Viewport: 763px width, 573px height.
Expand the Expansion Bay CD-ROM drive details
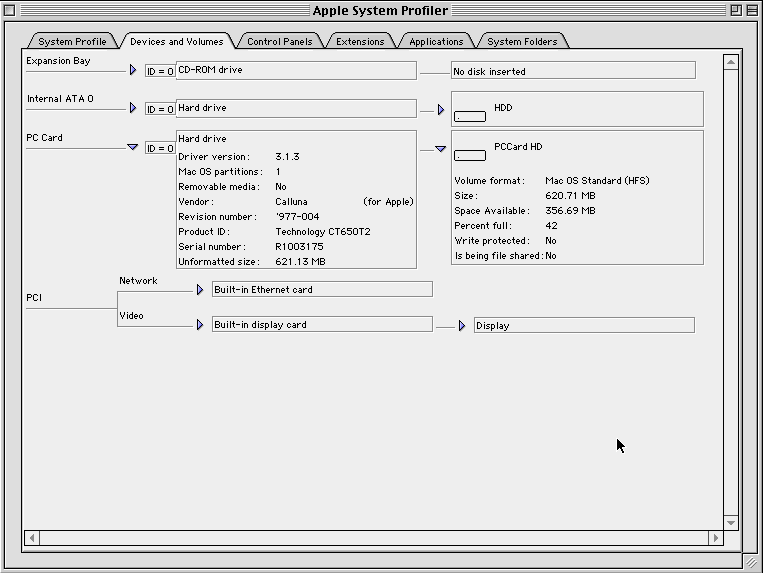133,70
